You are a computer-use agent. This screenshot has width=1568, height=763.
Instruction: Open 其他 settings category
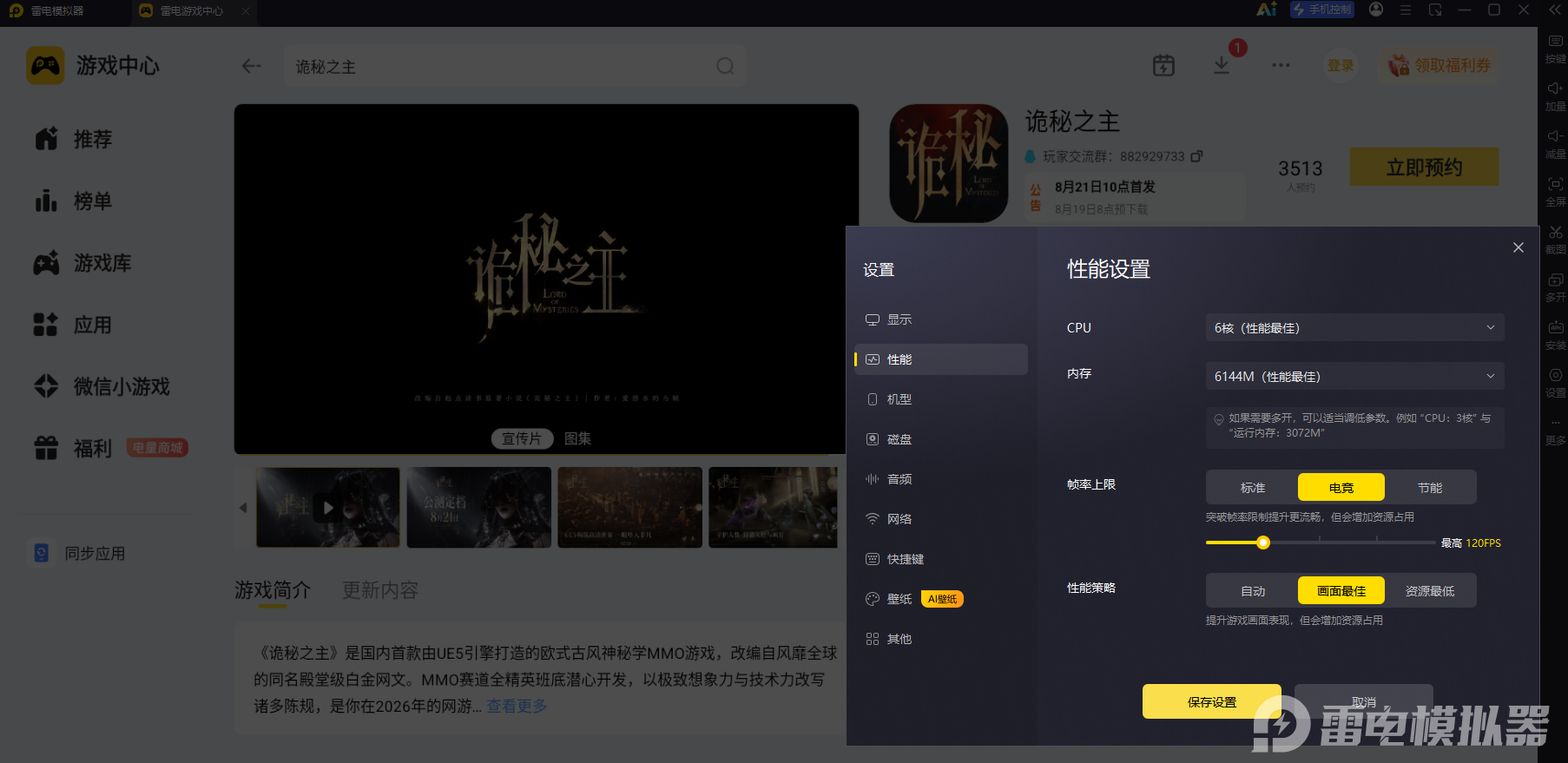click(941, 639)
